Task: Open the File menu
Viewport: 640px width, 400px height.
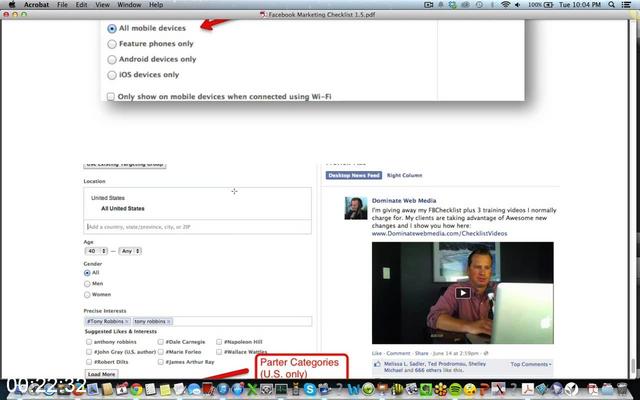Action: (62, 4)
